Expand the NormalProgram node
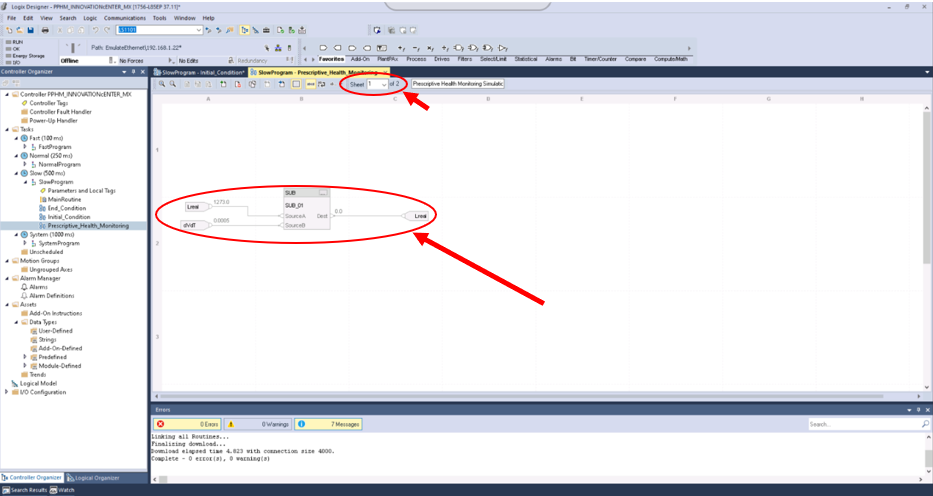The width and height of the screenshot is (933, 496). (25, 164)
